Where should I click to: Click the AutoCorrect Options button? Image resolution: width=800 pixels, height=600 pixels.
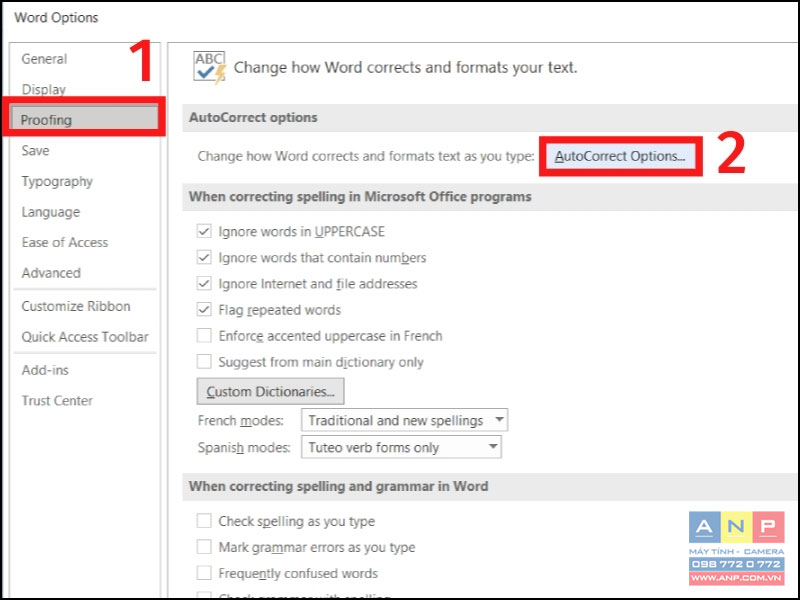coord(620,156)
